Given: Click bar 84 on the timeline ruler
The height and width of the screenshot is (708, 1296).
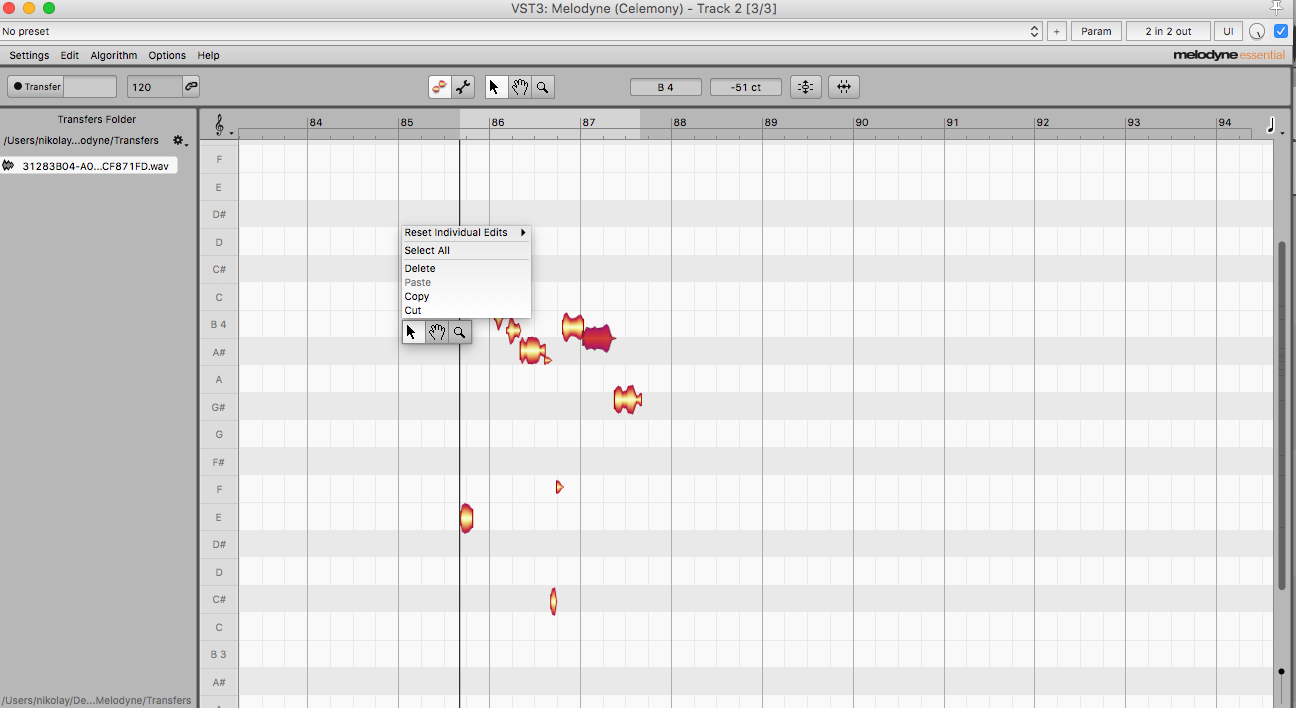Looking at the screenshot, I should 315,123.
